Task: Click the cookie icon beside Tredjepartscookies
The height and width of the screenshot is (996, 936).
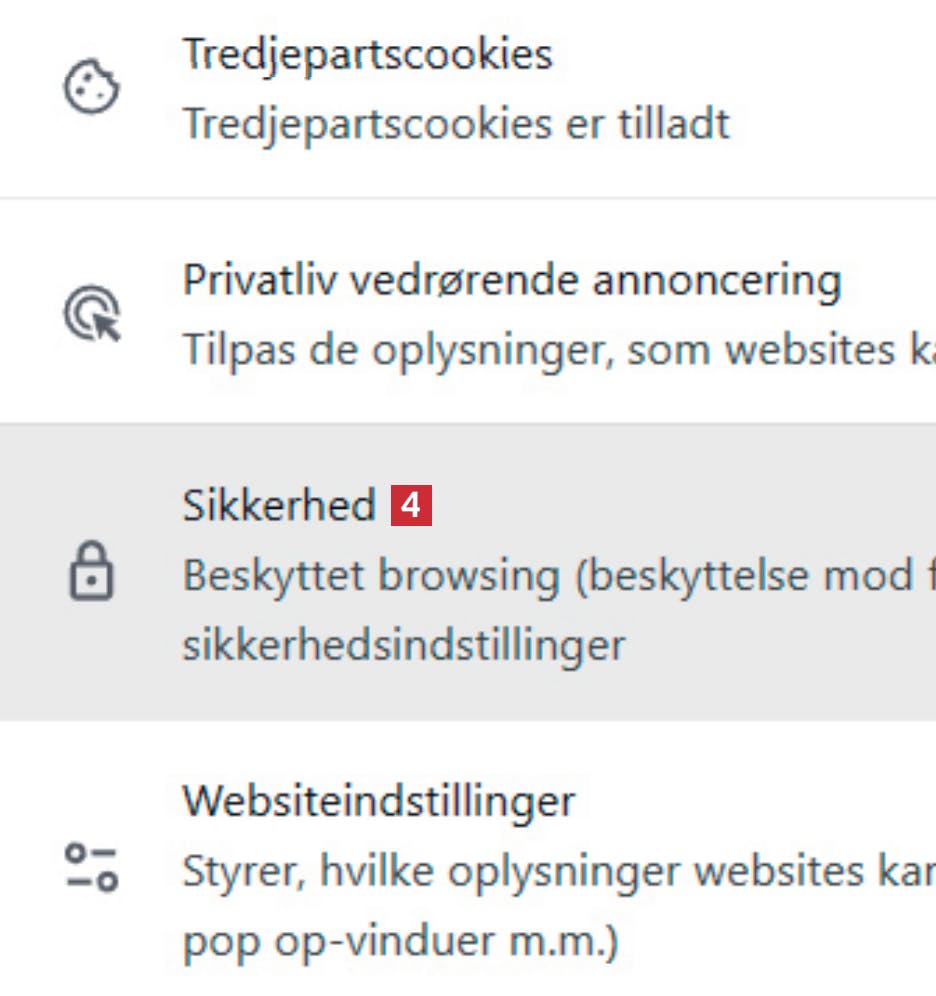Action: click(x=92, y=89)
